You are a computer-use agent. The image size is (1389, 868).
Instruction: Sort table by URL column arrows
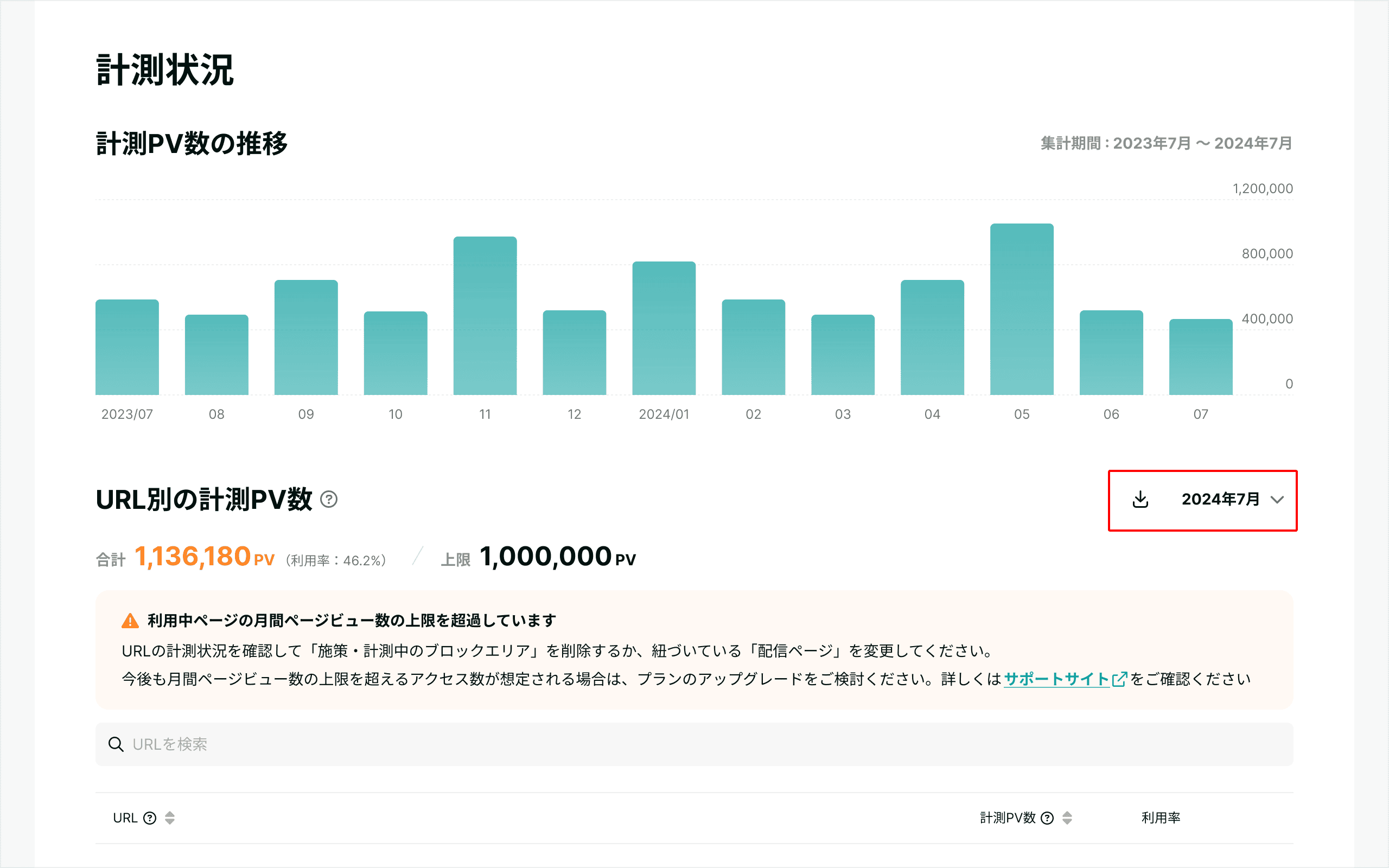pos(169,818)
